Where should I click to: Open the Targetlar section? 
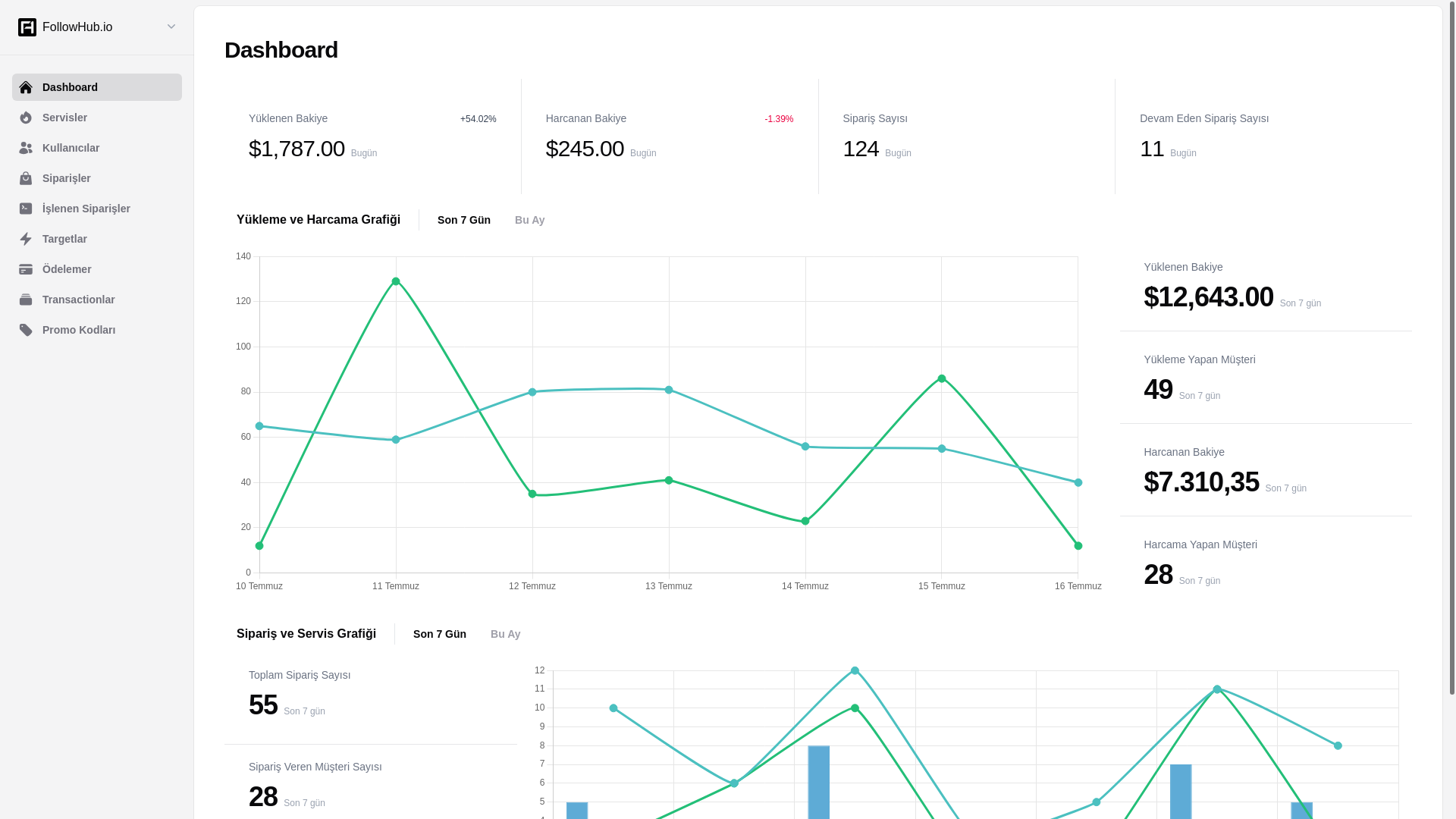pyautogui.click(x=97, y=239)
